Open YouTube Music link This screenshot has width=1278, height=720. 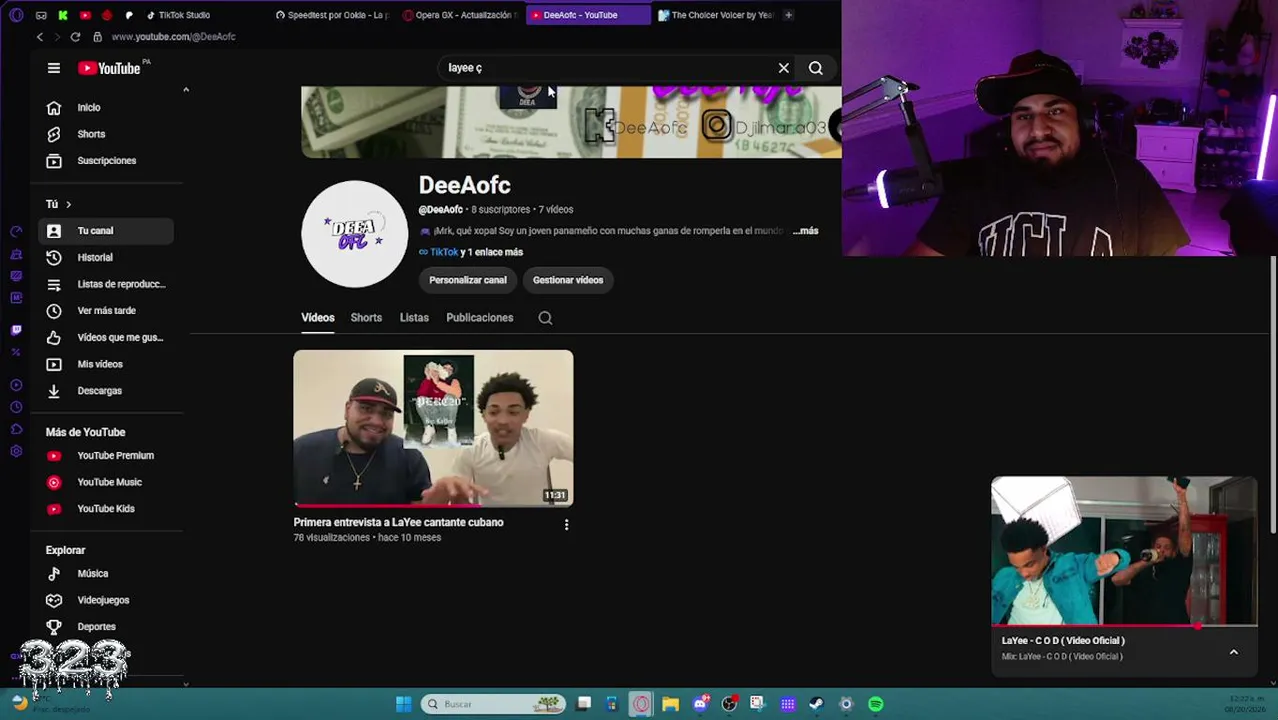coord(106,482)
